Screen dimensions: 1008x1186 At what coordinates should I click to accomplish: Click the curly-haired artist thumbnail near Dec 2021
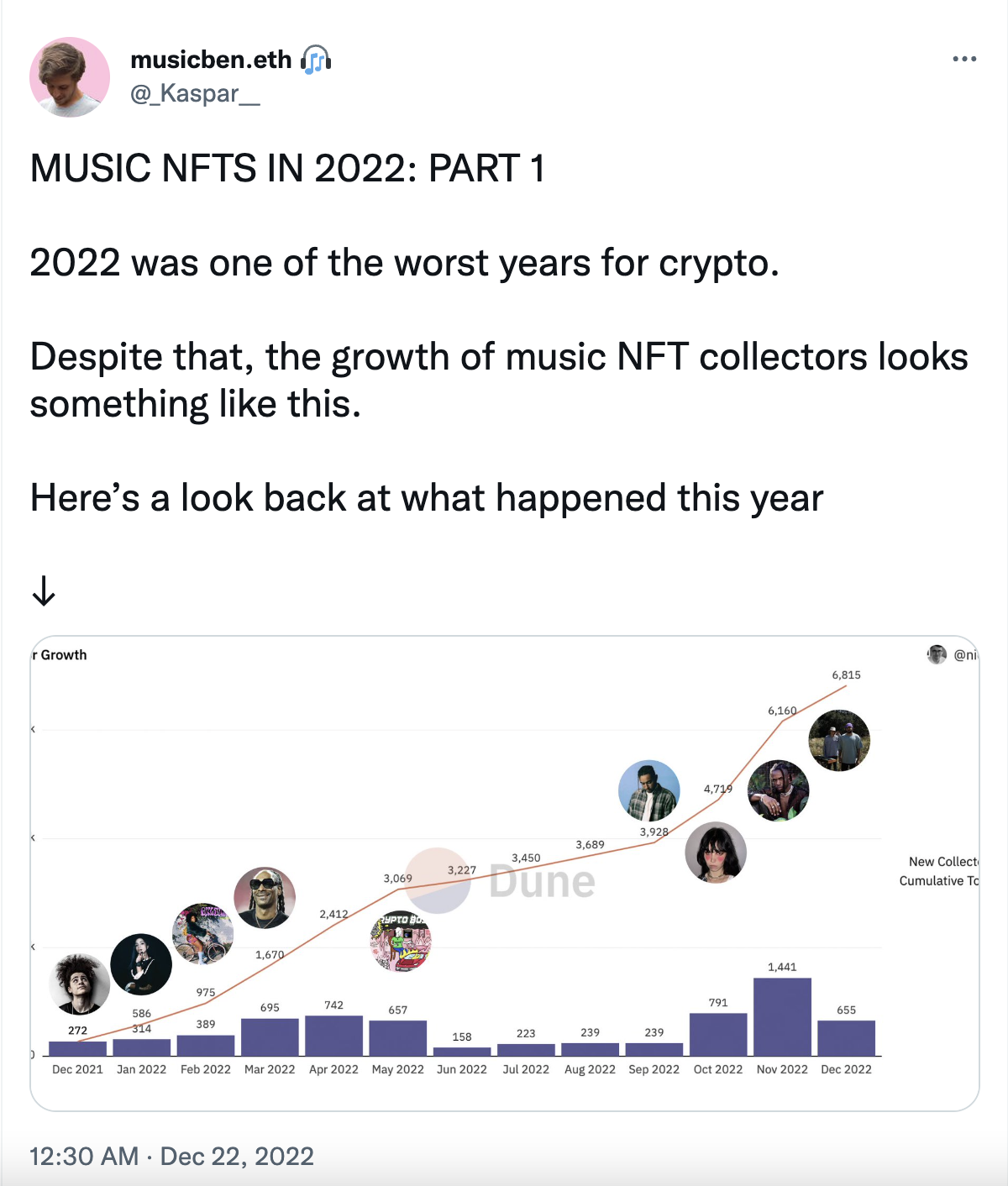coord(79,984)
